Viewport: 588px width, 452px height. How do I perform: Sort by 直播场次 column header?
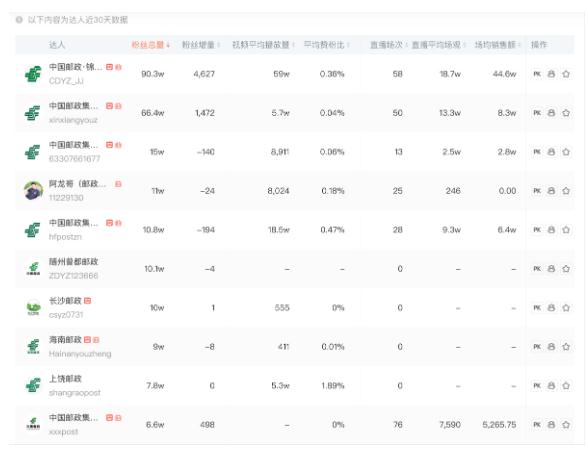pos(388,45)
